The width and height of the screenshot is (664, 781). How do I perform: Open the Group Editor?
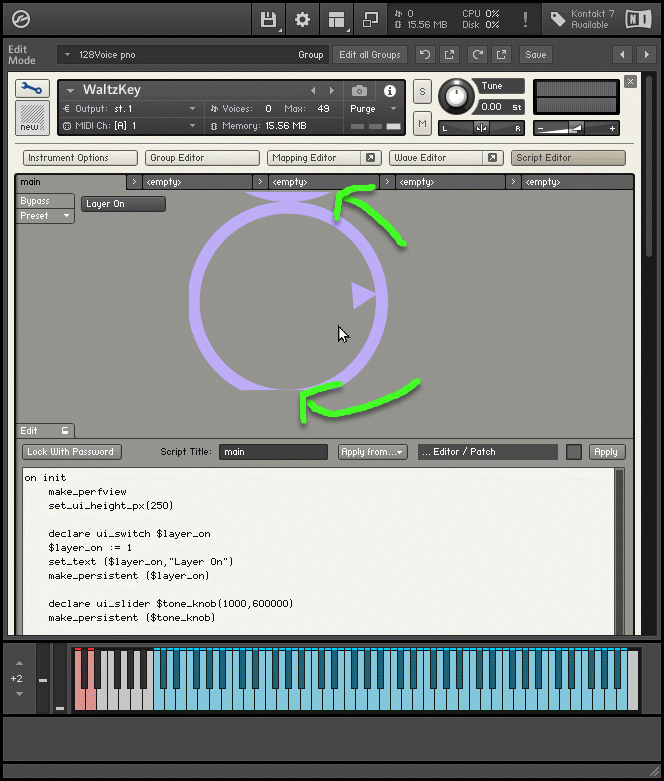(x=202, y=158)
